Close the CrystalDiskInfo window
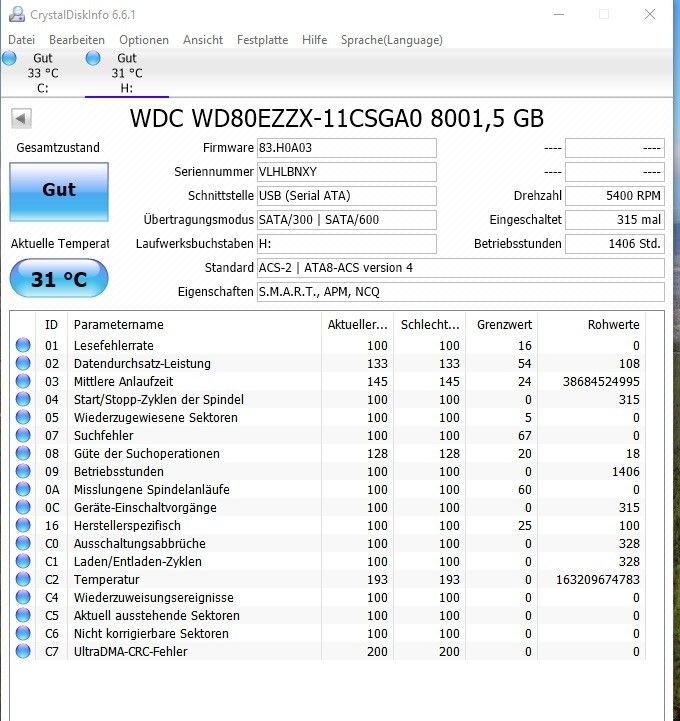Viewport: 680px width, 721px height. pos(649,14)
